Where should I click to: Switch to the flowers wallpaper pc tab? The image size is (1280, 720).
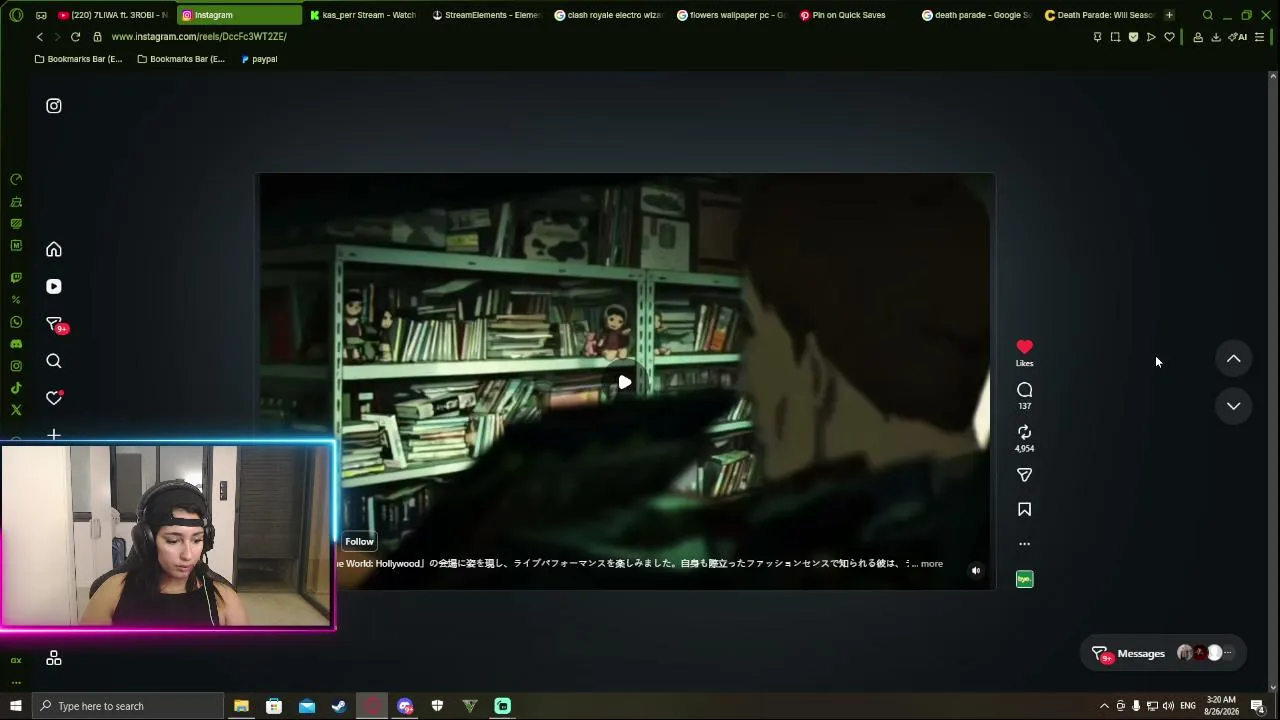click(x=732, y=15)
